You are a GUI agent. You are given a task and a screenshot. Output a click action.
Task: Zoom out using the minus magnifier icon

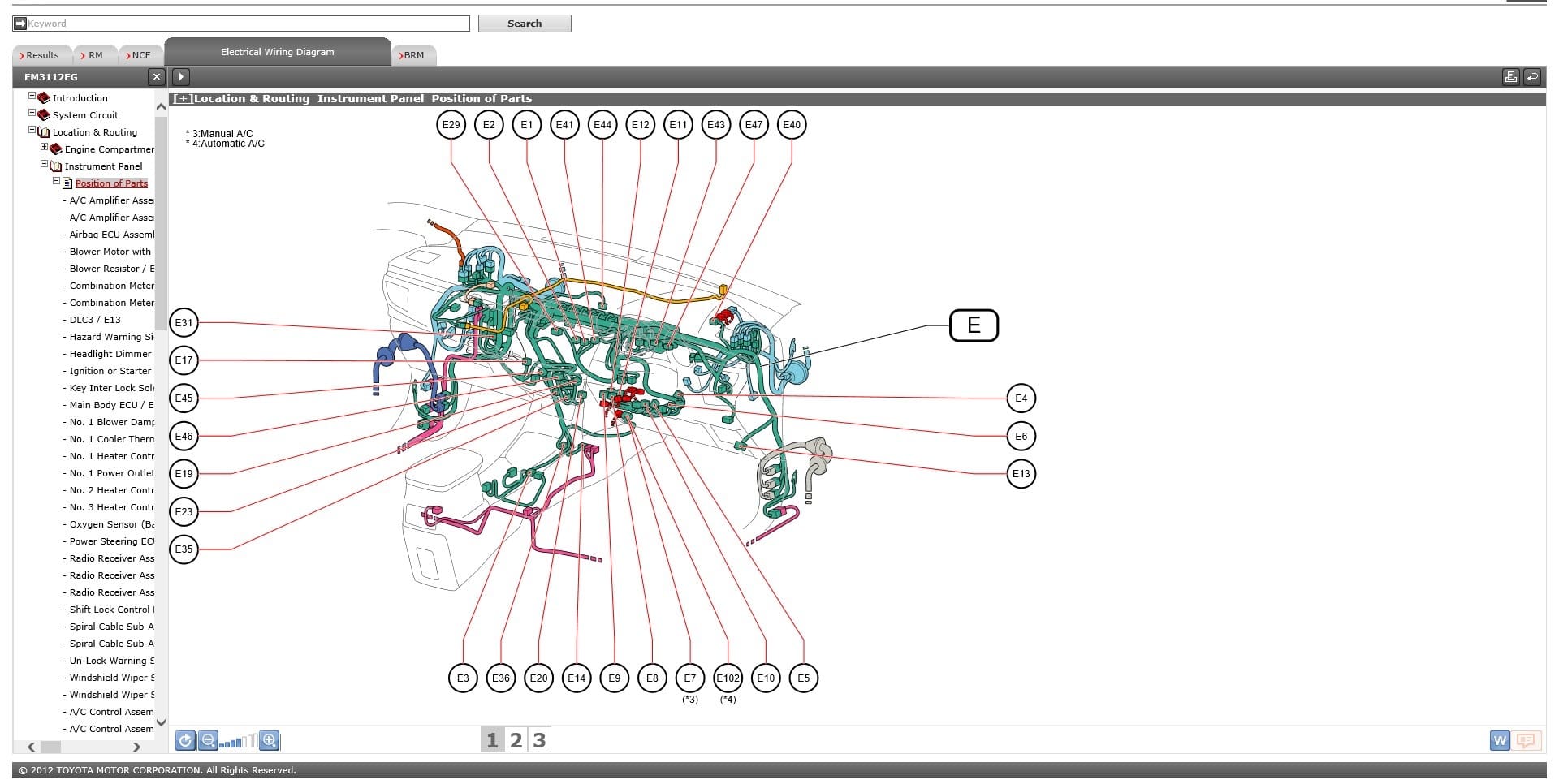(x=208, y=740)
